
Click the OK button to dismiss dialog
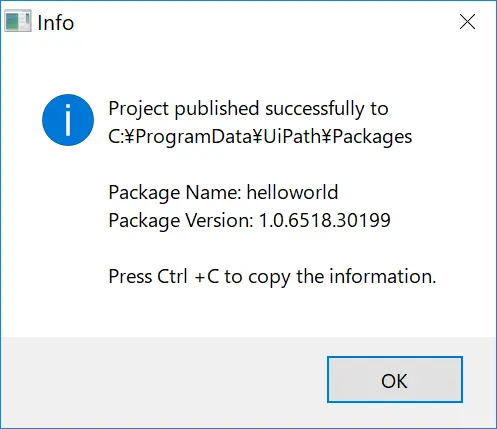[x=395, y=380]
